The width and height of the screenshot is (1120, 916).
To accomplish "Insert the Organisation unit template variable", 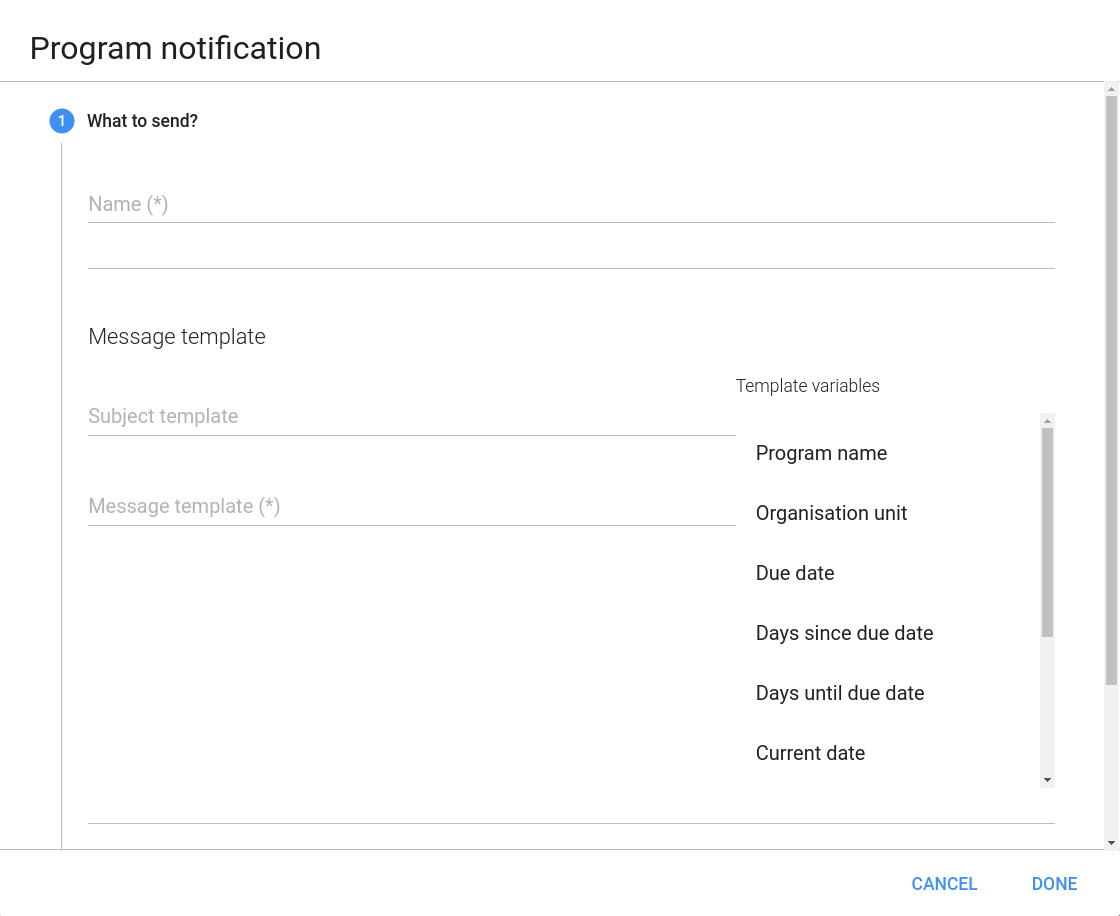I will click(831, 513).
